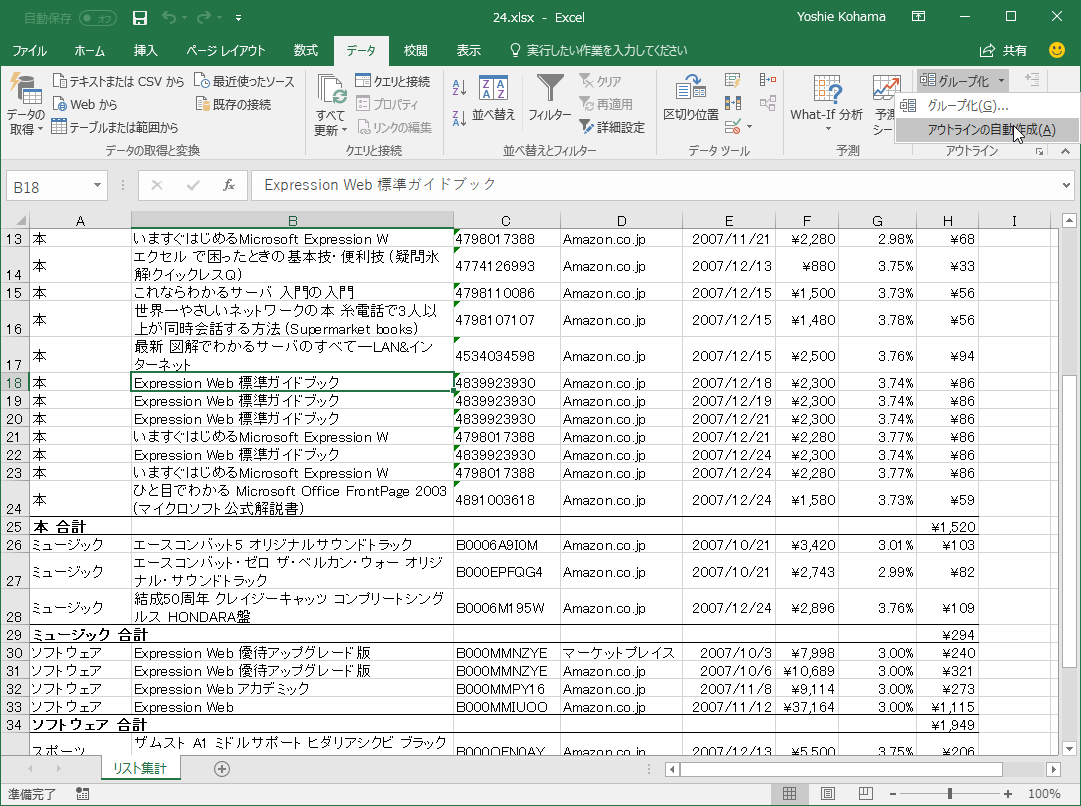Open the Outline (アウトライン) dialog launcher
Screen dimensions: 1081x806
[1039, 152]
